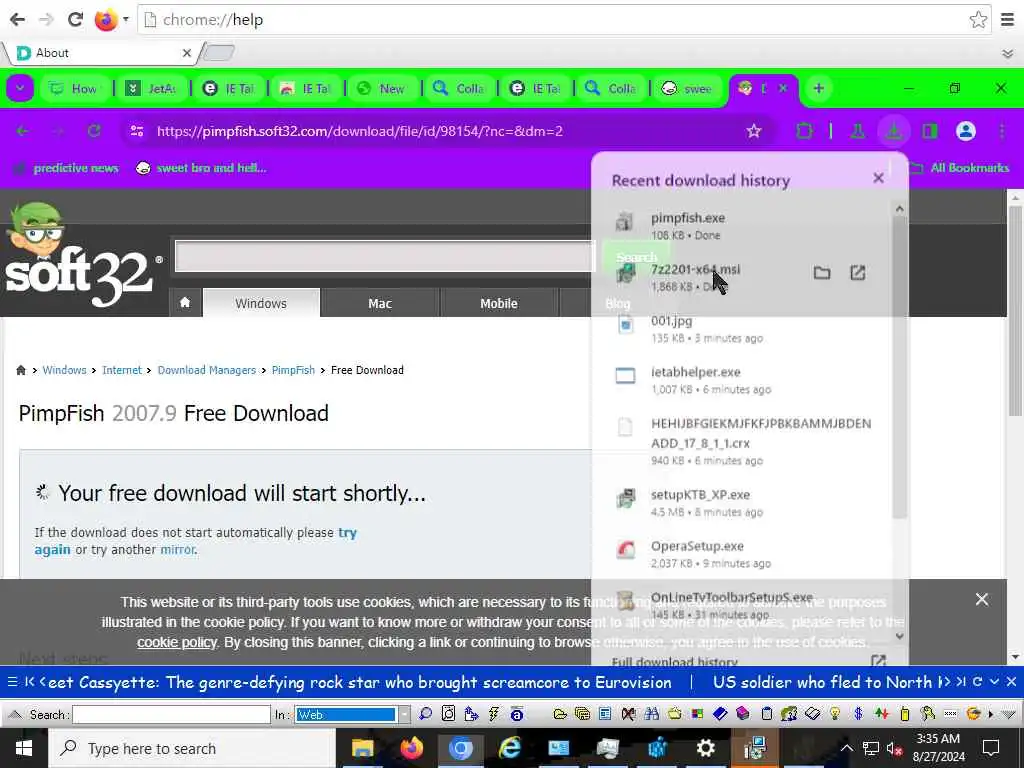Click the soft32 home icon tab

[x=185, y=302]
